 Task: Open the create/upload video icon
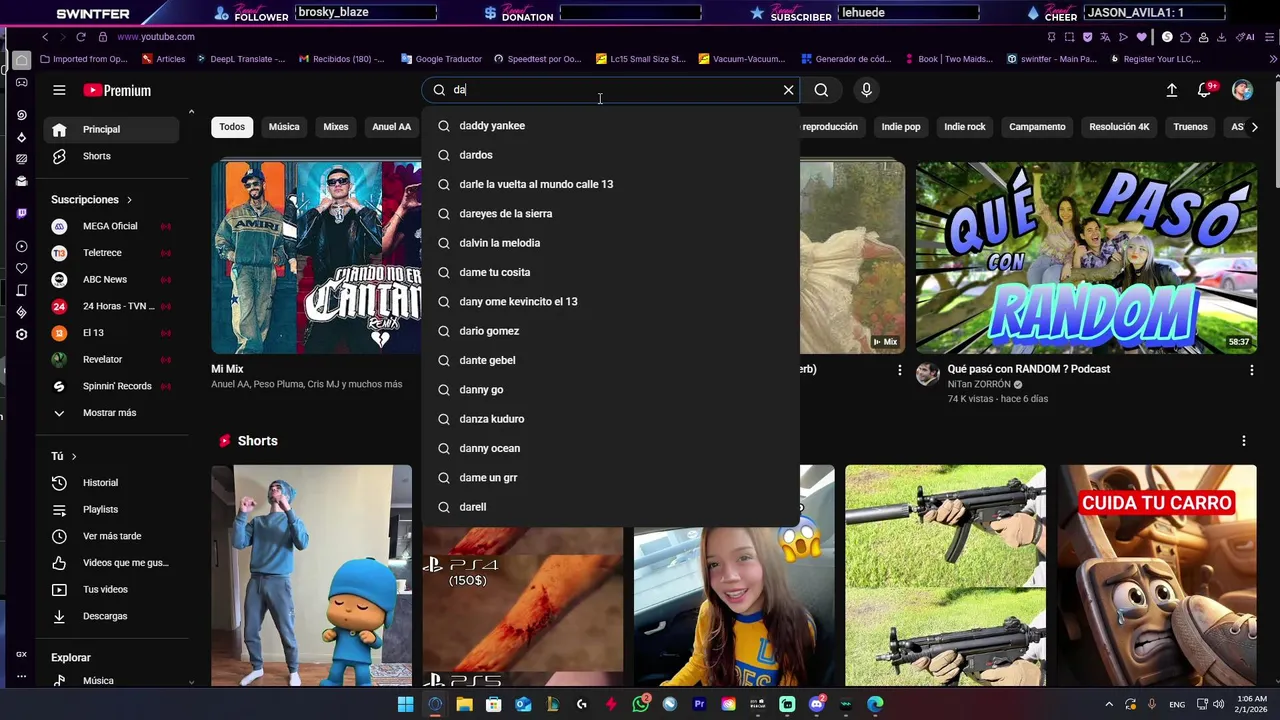[1171, 90]
